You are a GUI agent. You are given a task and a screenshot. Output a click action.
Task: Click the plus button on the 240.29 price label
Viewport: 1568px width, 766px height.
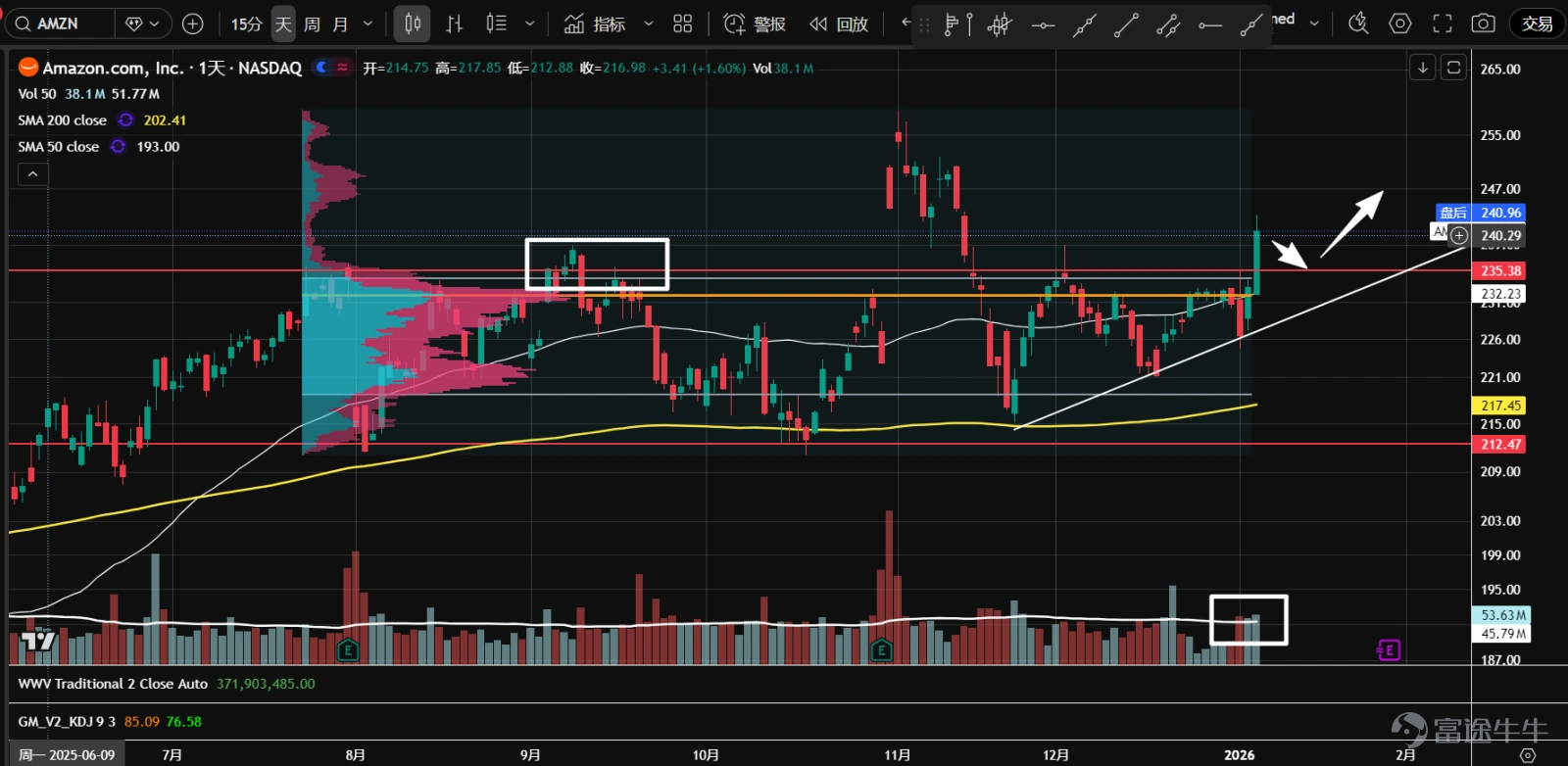coord(1459,235)
